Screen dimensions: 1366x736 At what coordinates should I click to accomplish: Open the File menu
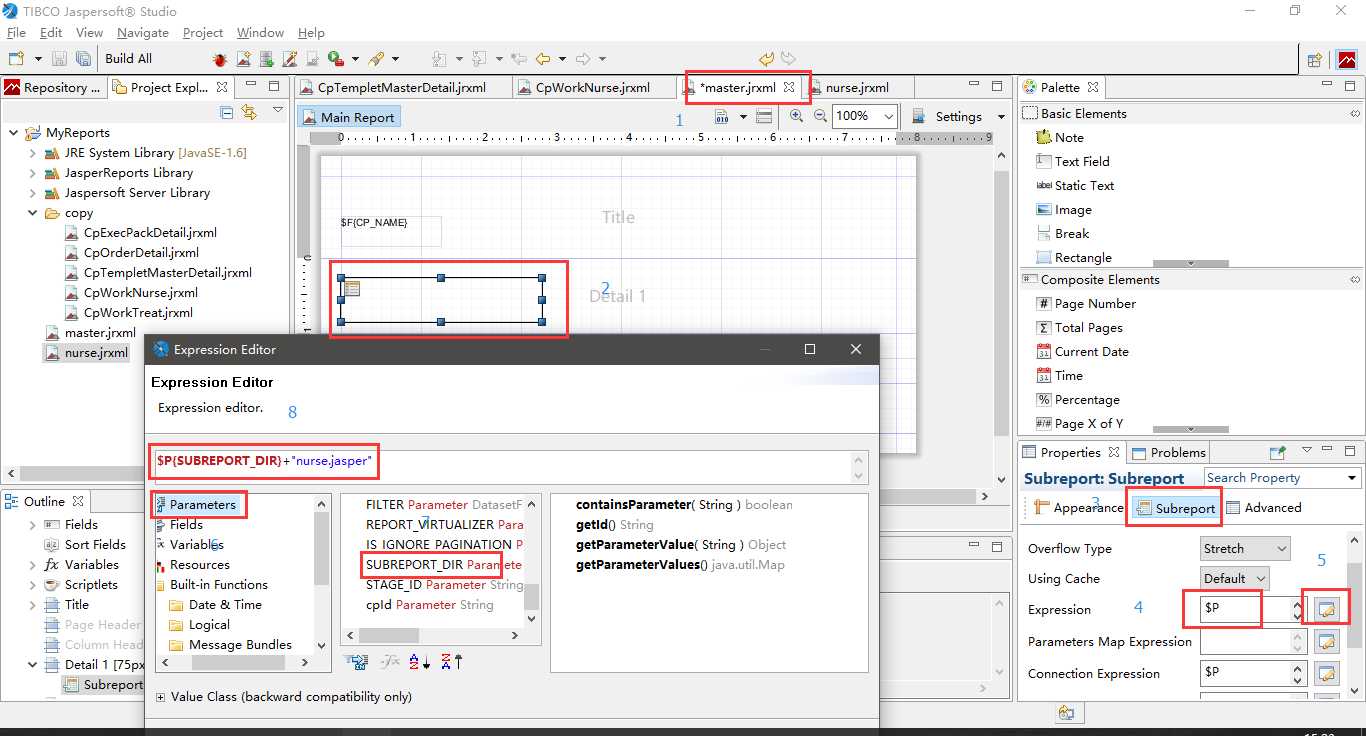[16, 32]
